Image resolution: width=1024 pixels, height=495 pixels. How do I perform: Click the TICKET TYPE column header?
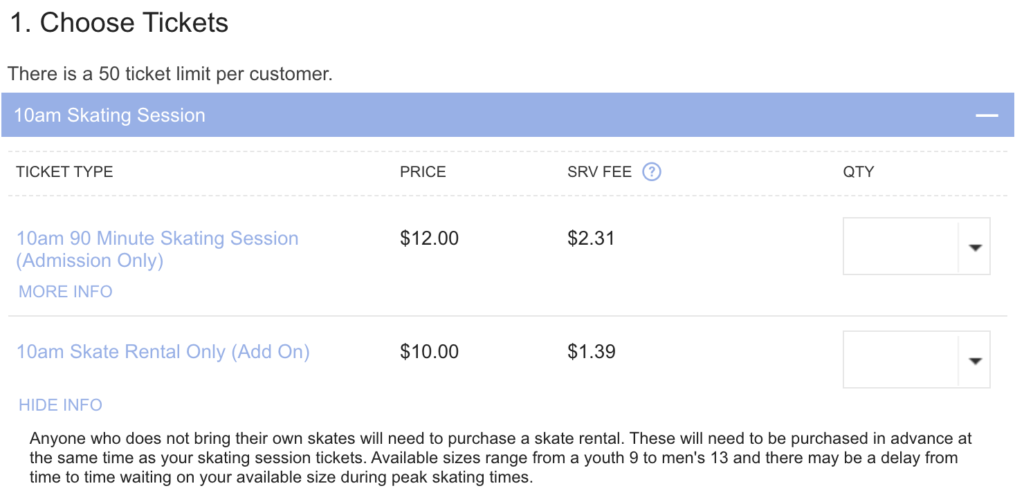pyautogui.click(x=64, y=172)
